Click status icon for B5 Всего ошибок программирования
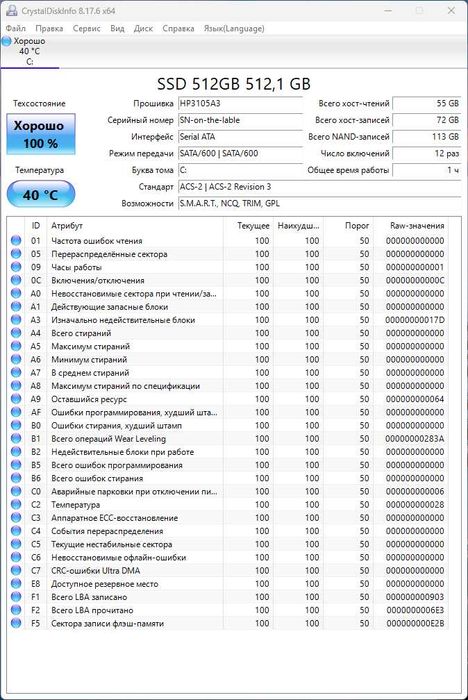The image size is (468, 700). click(x=16, y=465)
